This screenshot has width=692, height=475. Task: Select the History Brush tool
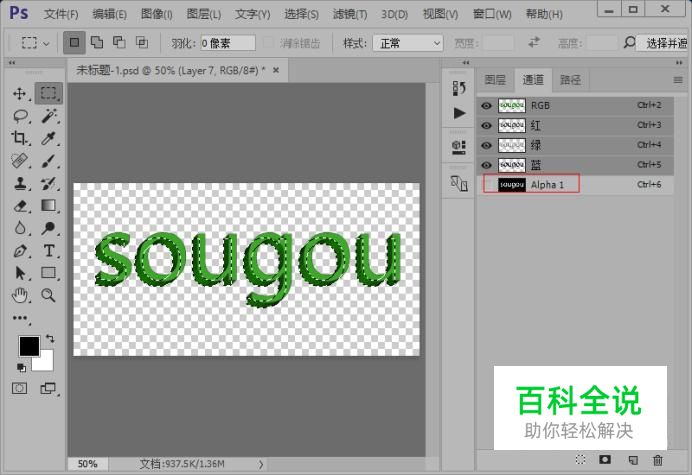point(49,183)
